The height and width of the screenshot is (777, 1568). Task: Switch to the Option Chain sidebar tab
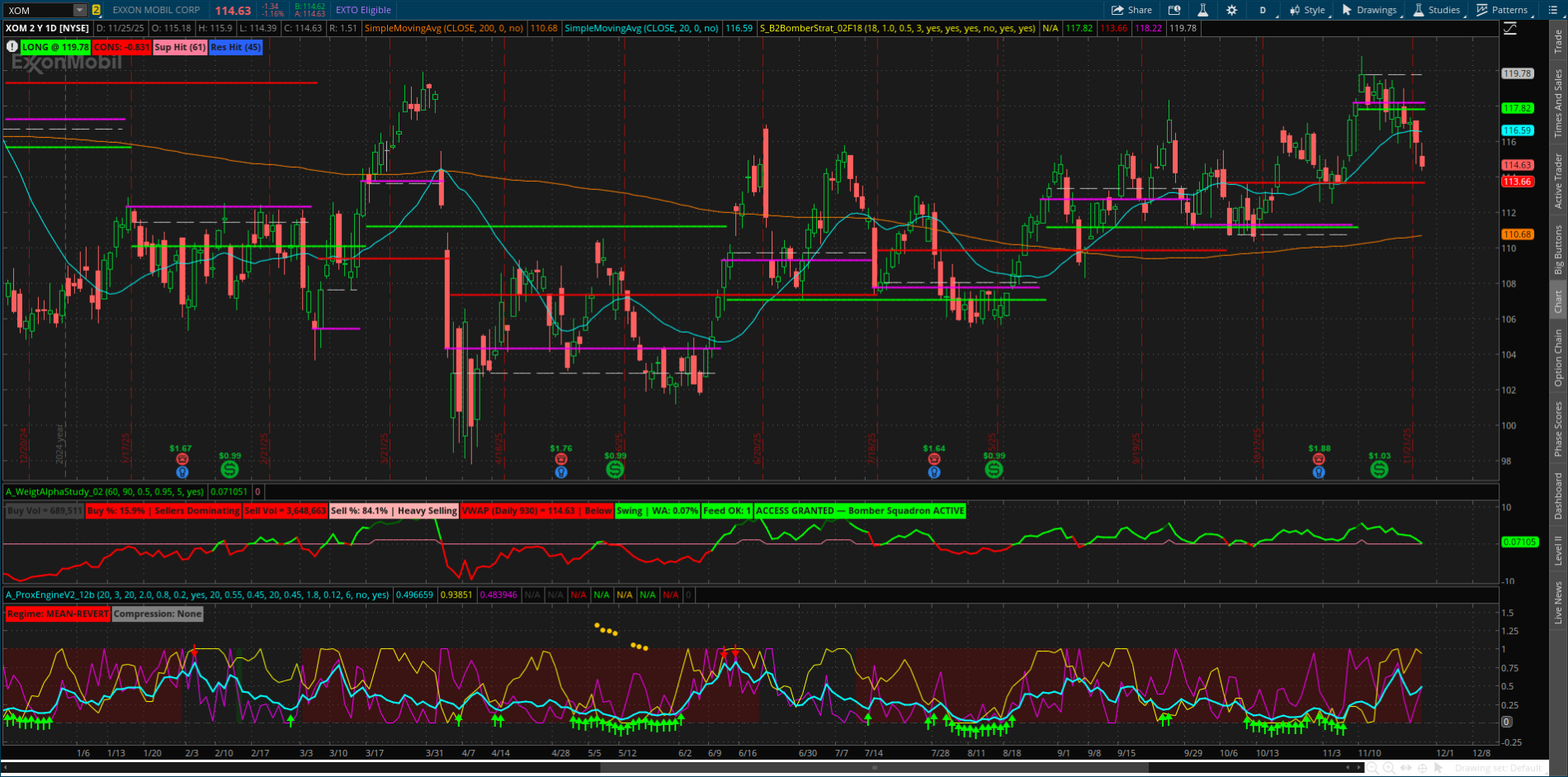coord(1558,357)
